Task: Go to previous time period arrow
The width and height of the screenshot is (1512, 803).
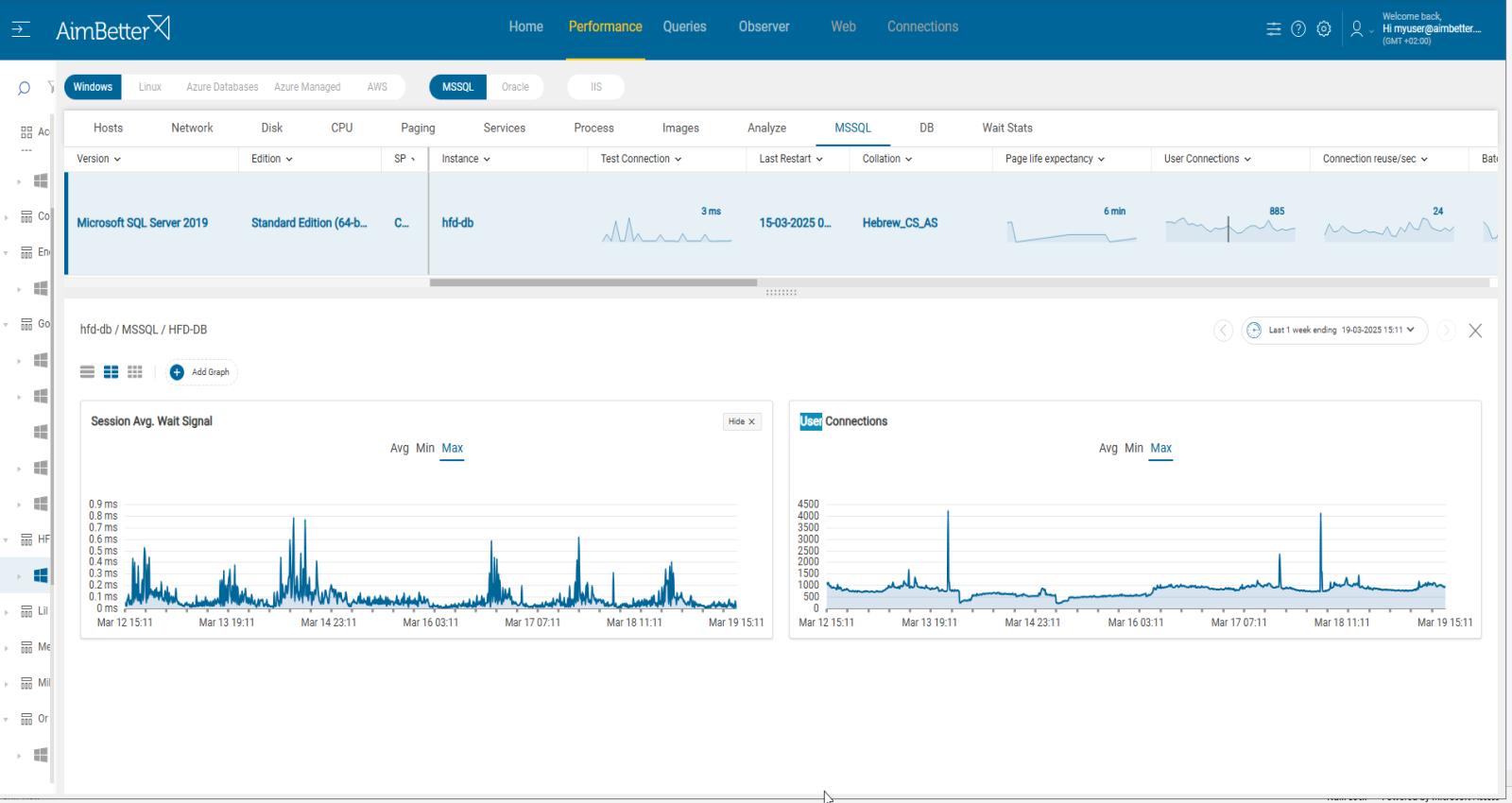Action: coord(1223,331)
